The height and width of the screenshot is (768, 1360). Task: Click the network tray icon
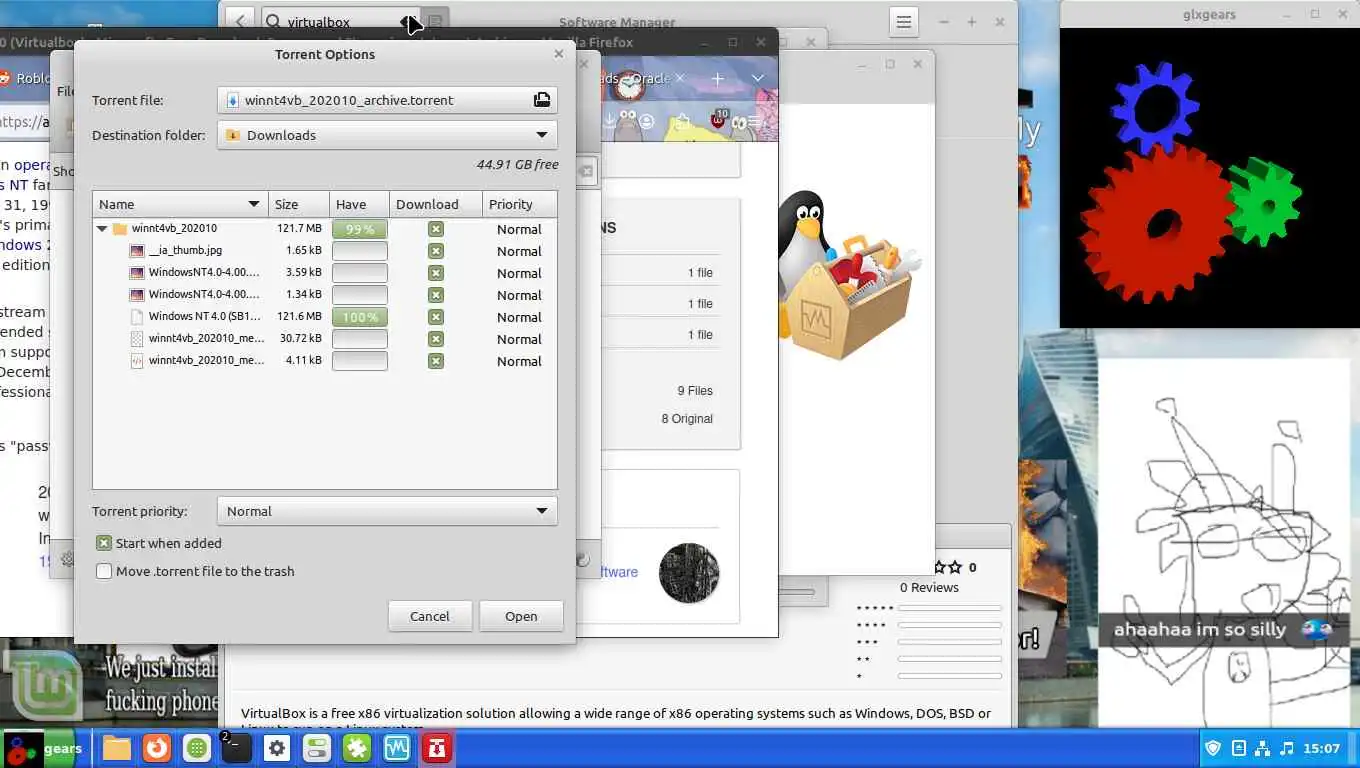click(x=1263, y=748)
